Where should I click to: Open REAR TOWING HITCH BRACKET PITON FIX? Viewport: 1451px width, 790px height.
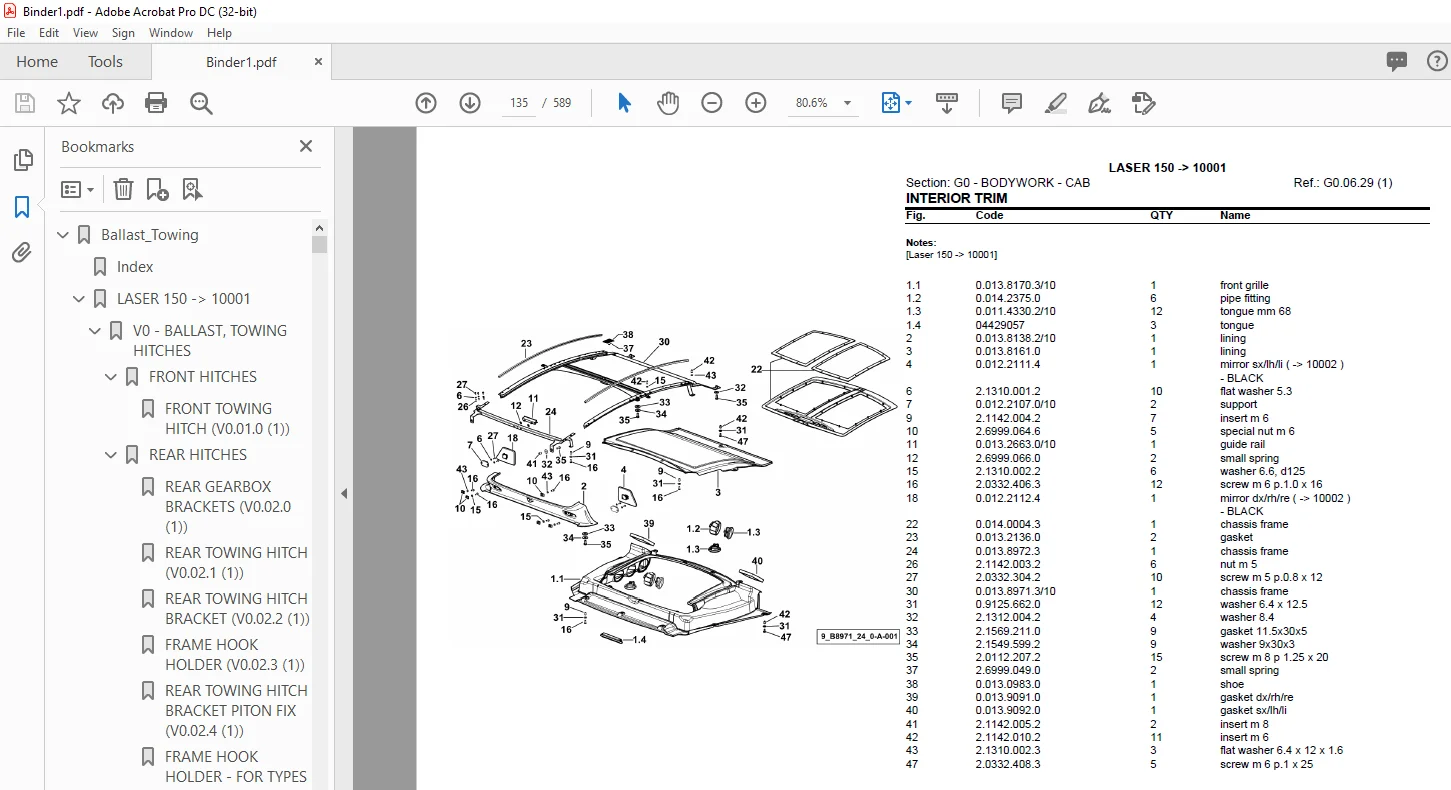click(x=236, y=711)
